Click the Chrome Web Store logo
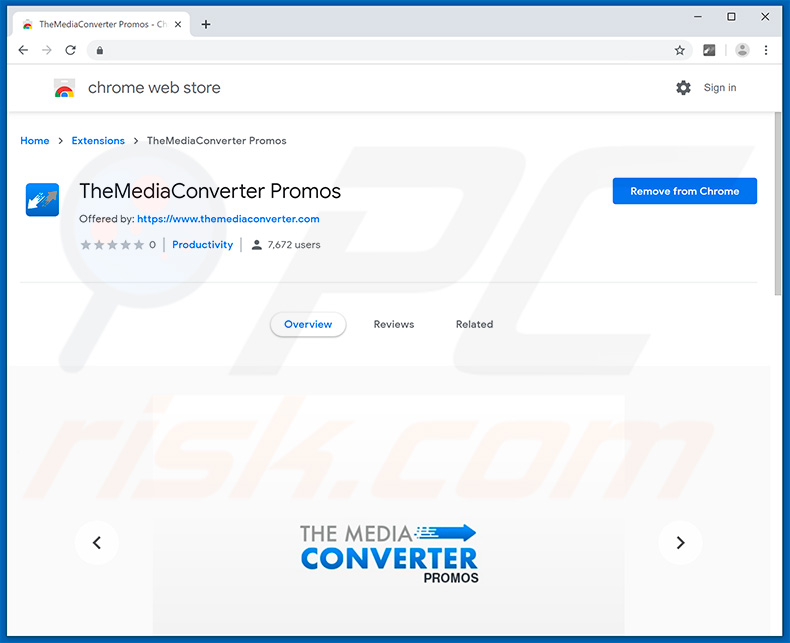Screen dimensions: 790x643 coord(64,88)
